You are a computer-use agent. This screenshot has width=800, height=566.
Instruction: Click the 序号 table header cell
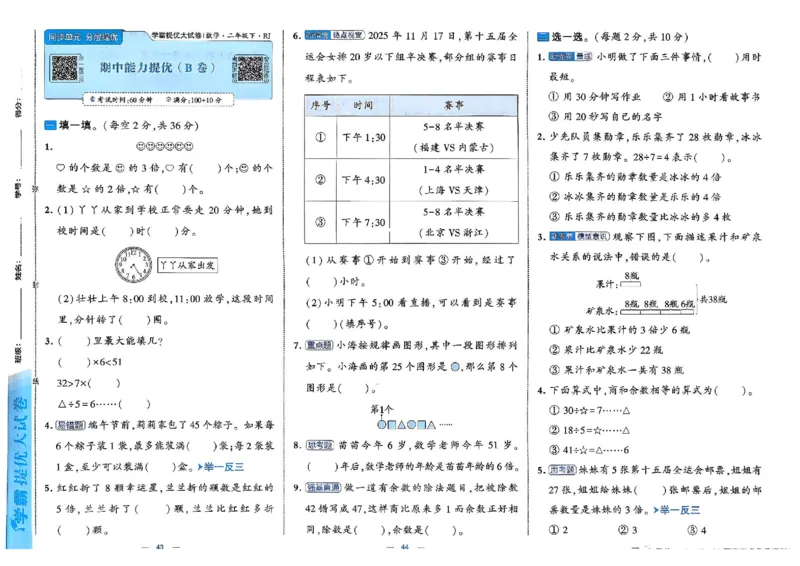pyautogui.click(x=320, y=105)
